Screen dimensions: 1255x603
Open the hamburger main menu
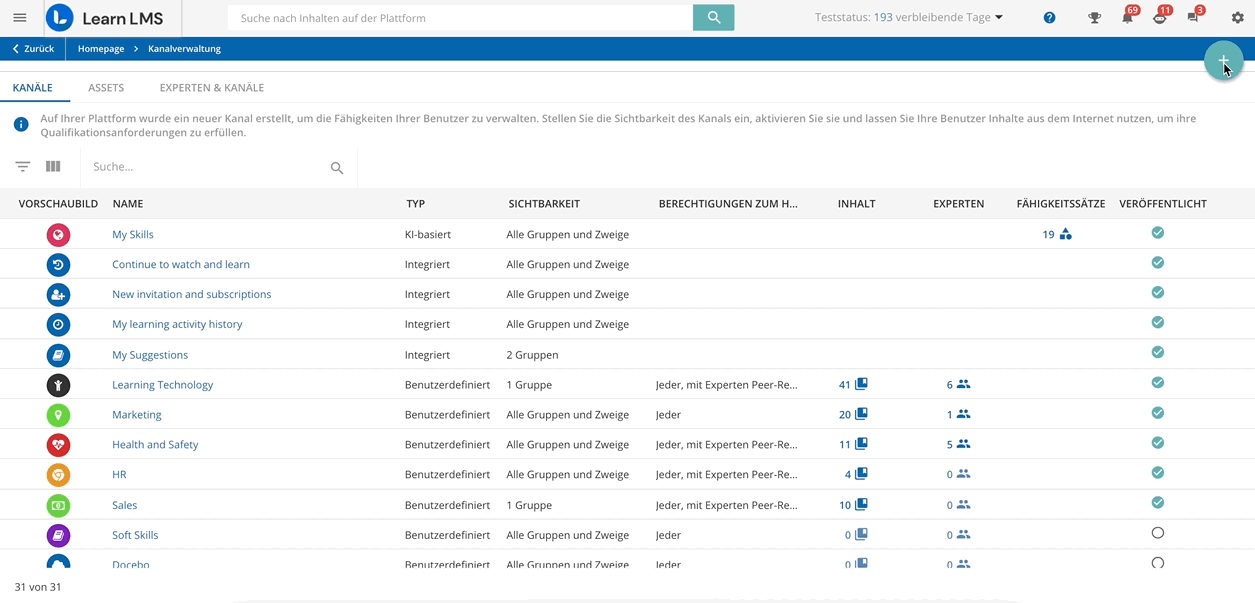click(x=19, y=18)
